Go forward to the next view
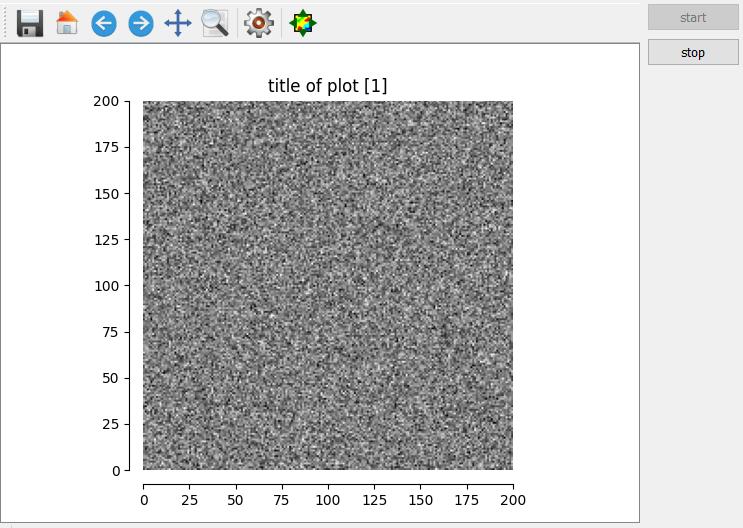Viewport: 743px width, 528px height. [x=141, y=23]
